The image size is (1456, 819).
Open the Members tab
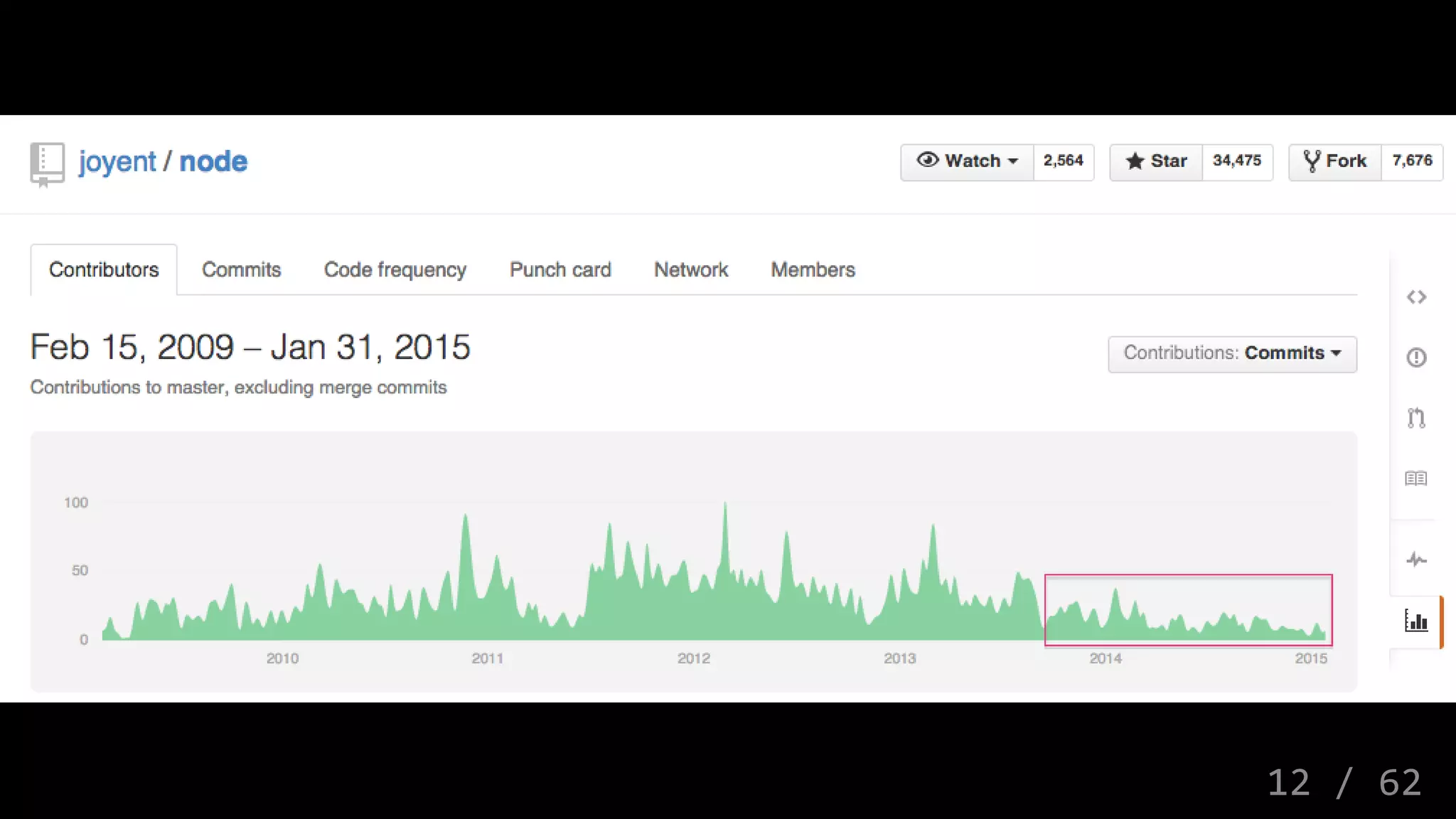tap(813, 270)
